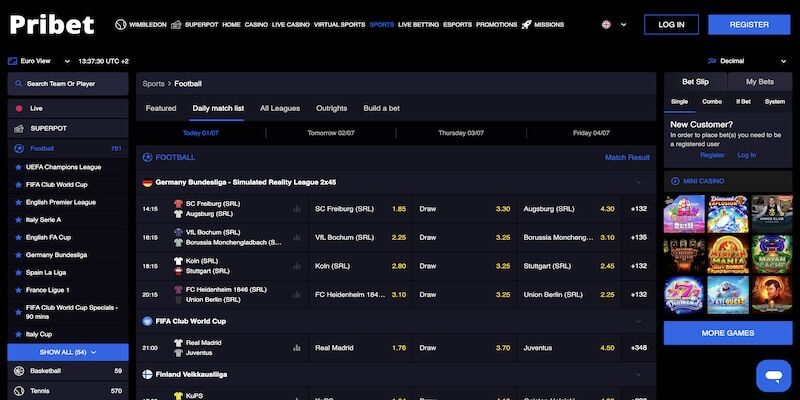The image size is (800, 400).
Task: Select the Thursday 03/07 date tab
Action: [x=461, y=133]
